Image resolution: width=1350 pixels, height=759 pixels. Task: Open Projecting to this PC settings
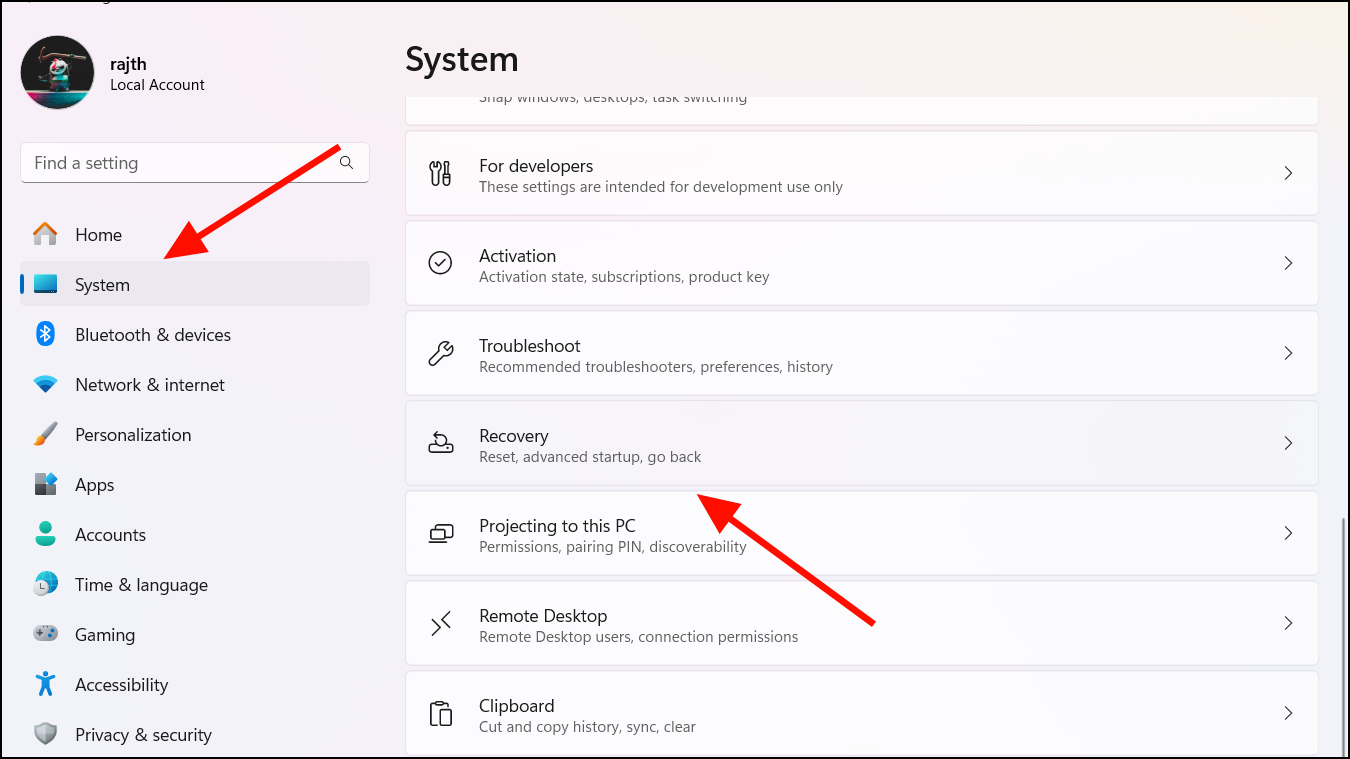(860, 533)
